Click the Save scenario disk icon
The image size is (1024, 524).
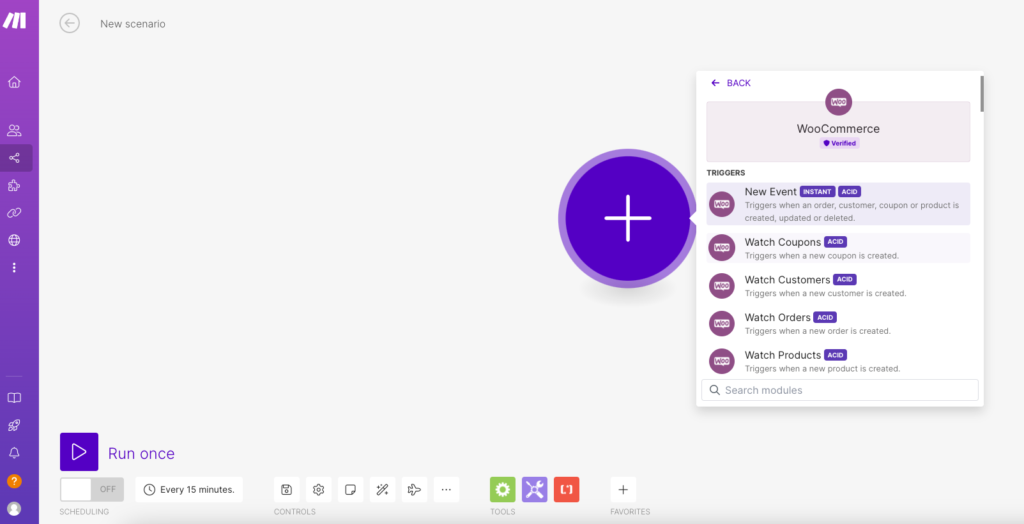pos(287,489)
